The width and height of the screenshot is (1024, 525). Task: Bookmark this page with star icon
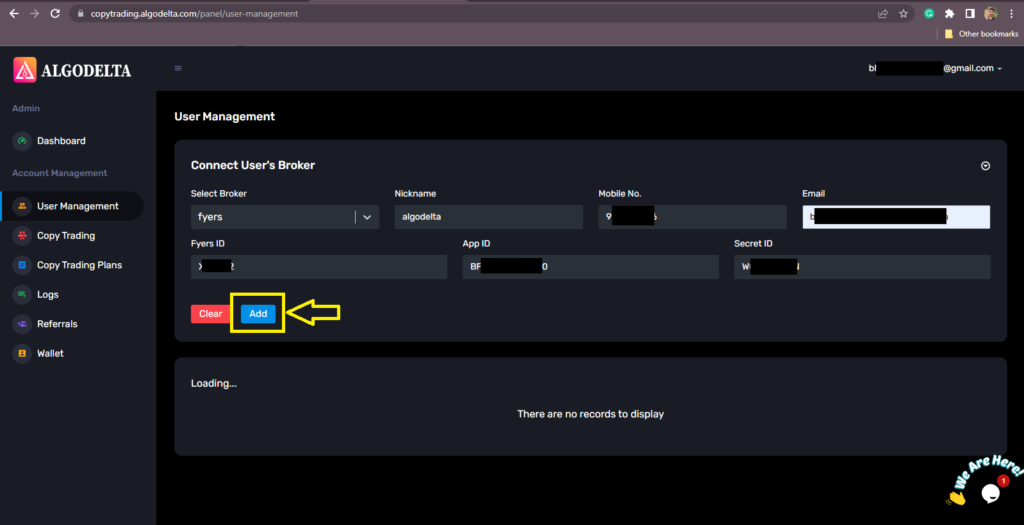(903, 14)
